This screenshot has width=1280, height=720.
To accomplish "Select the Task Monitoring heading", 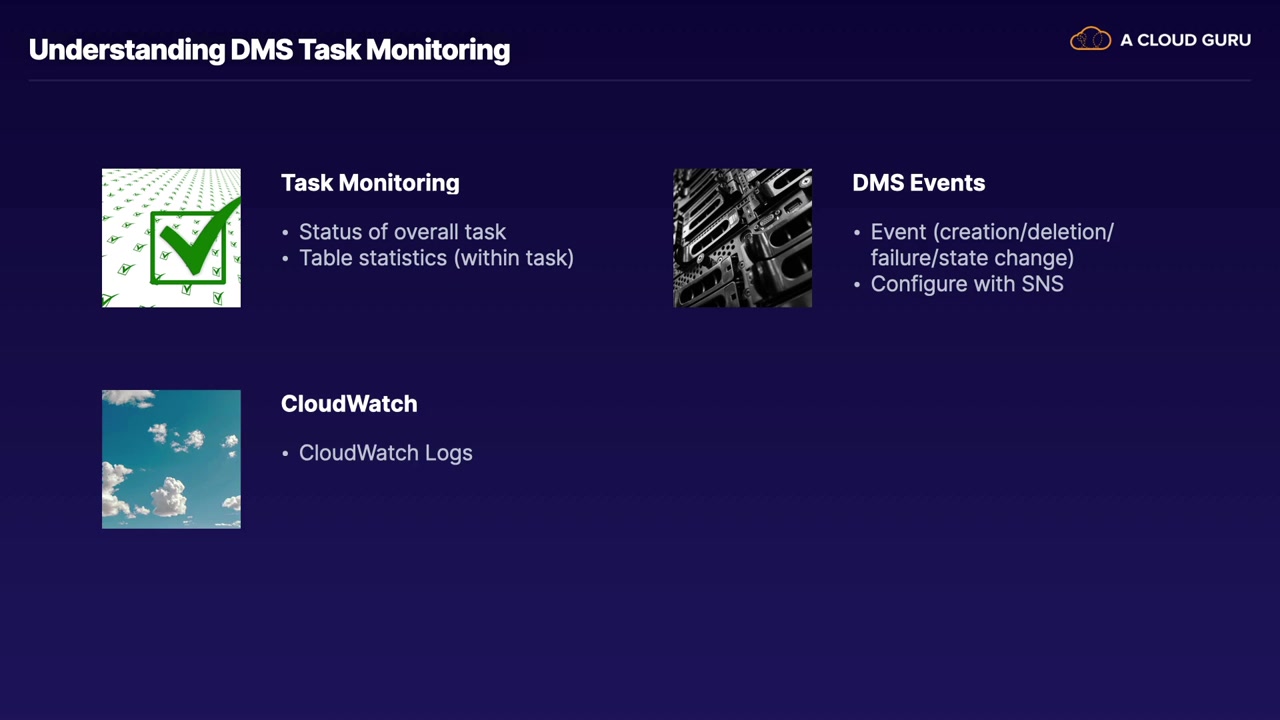I will 370,183.
